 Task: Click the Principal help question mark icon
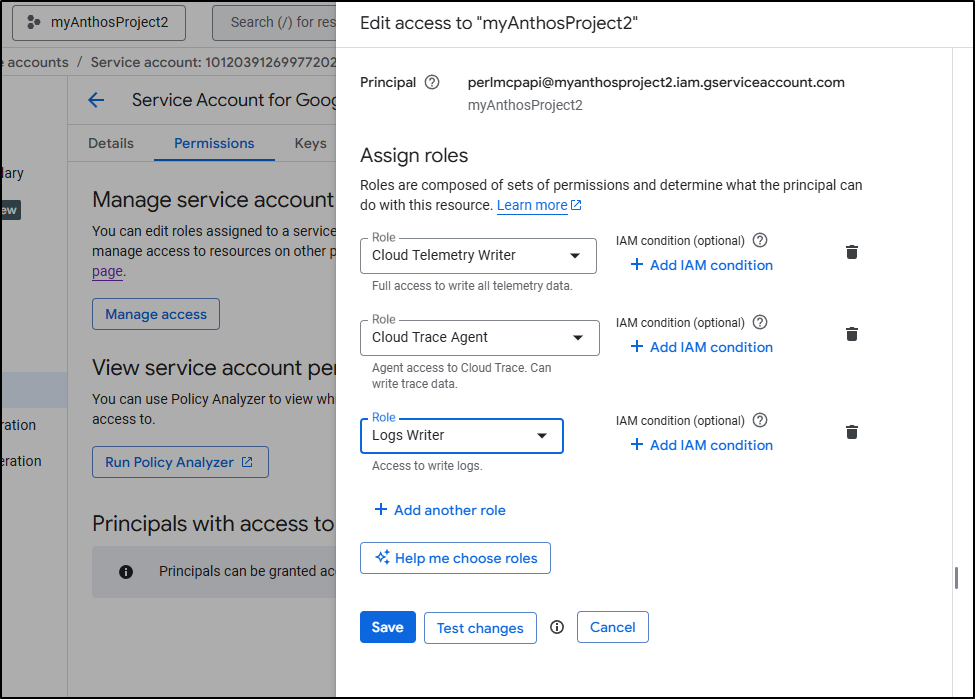(432, 82)
